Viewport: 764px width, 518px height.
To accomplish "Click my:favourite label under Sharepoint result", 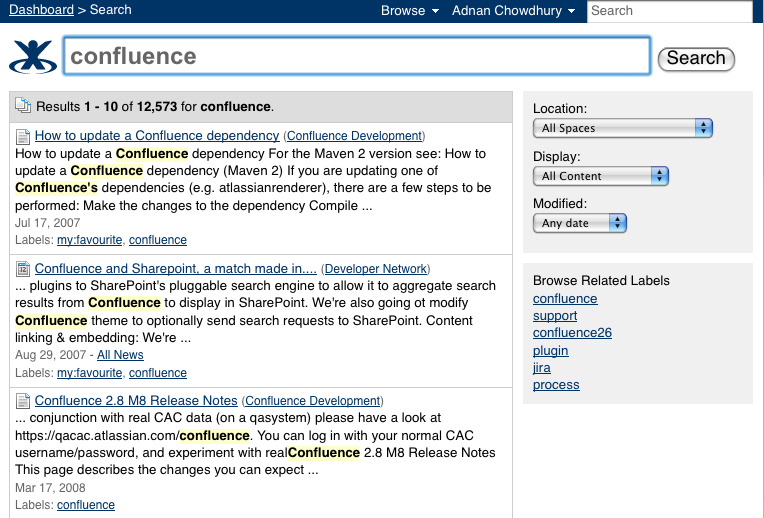I will click(90, 373).
